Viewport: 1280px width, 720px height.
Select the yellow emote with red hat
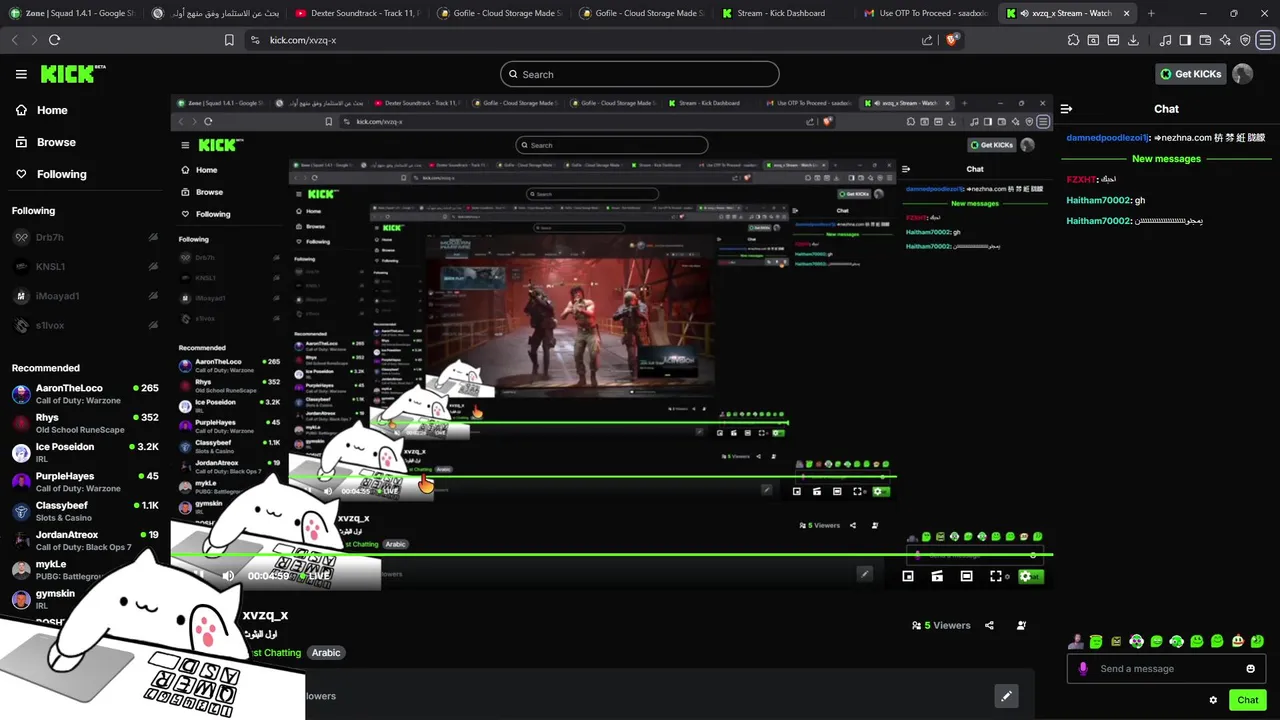pos(1237,641)
